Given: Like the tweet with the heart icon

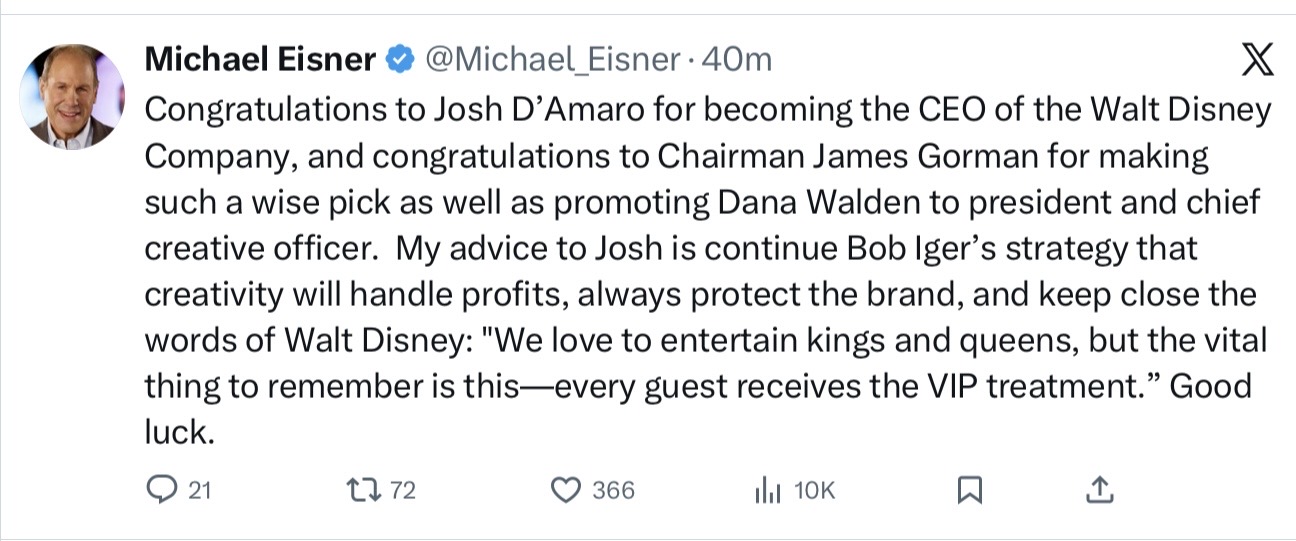Looking at the screenshot, I should 567,489.
